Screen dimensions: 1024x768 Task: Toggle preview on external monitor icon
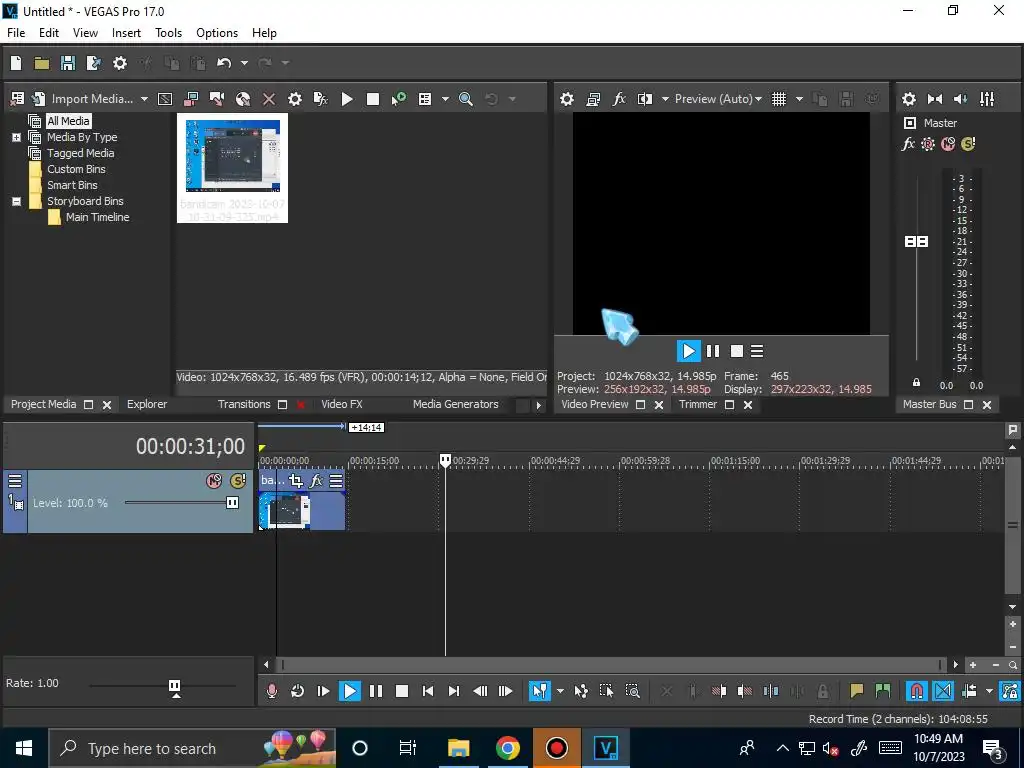(x=593, y=99)
